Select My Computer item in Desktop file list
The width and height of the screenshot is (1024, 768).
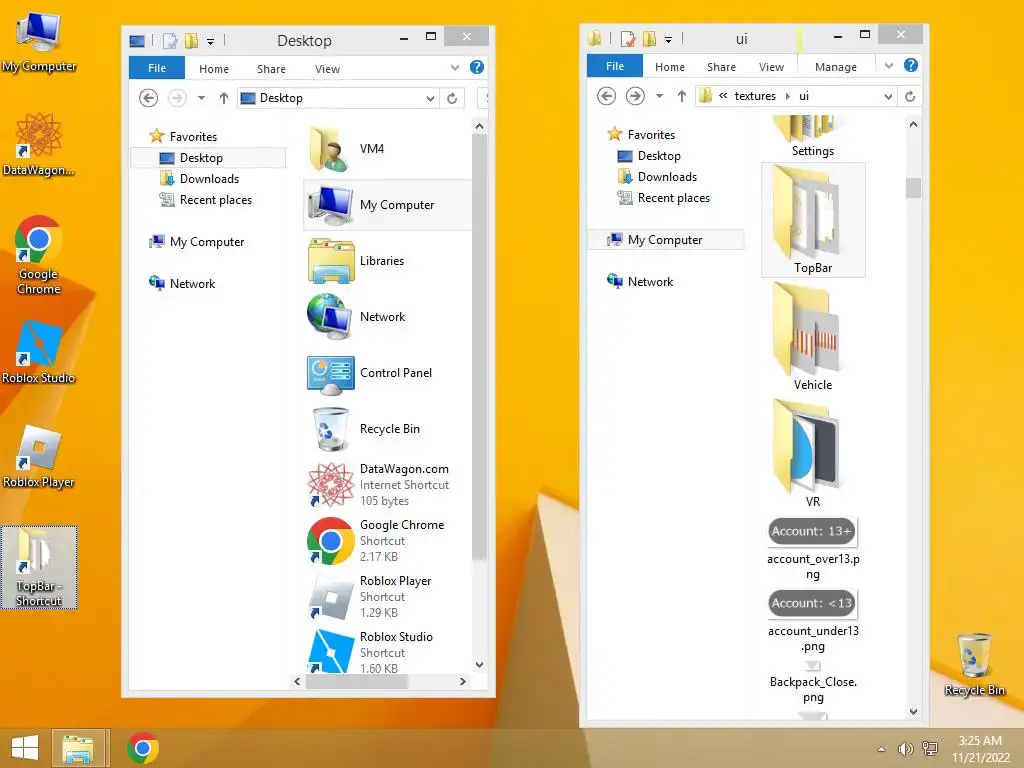[x=387, y=205]
